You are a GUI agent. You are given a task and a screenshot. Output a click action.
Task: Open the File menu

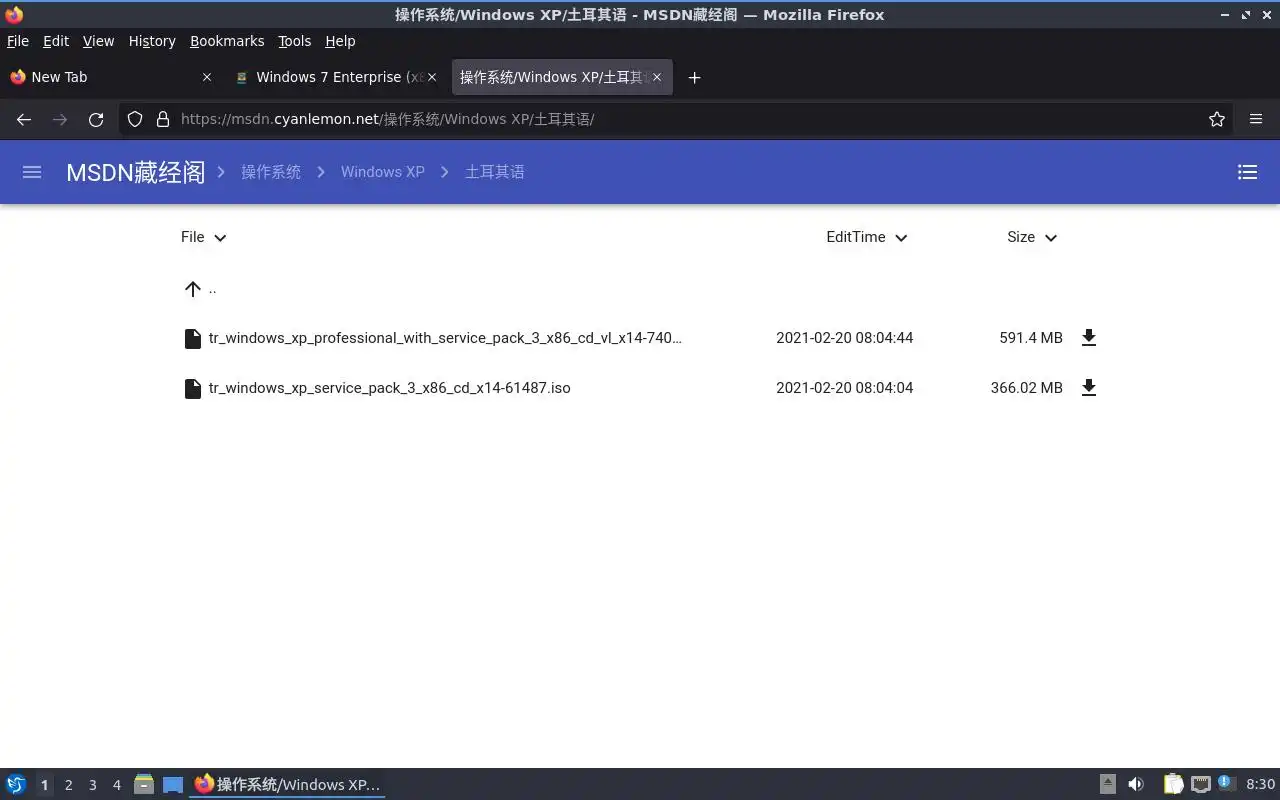pos(18,41)
